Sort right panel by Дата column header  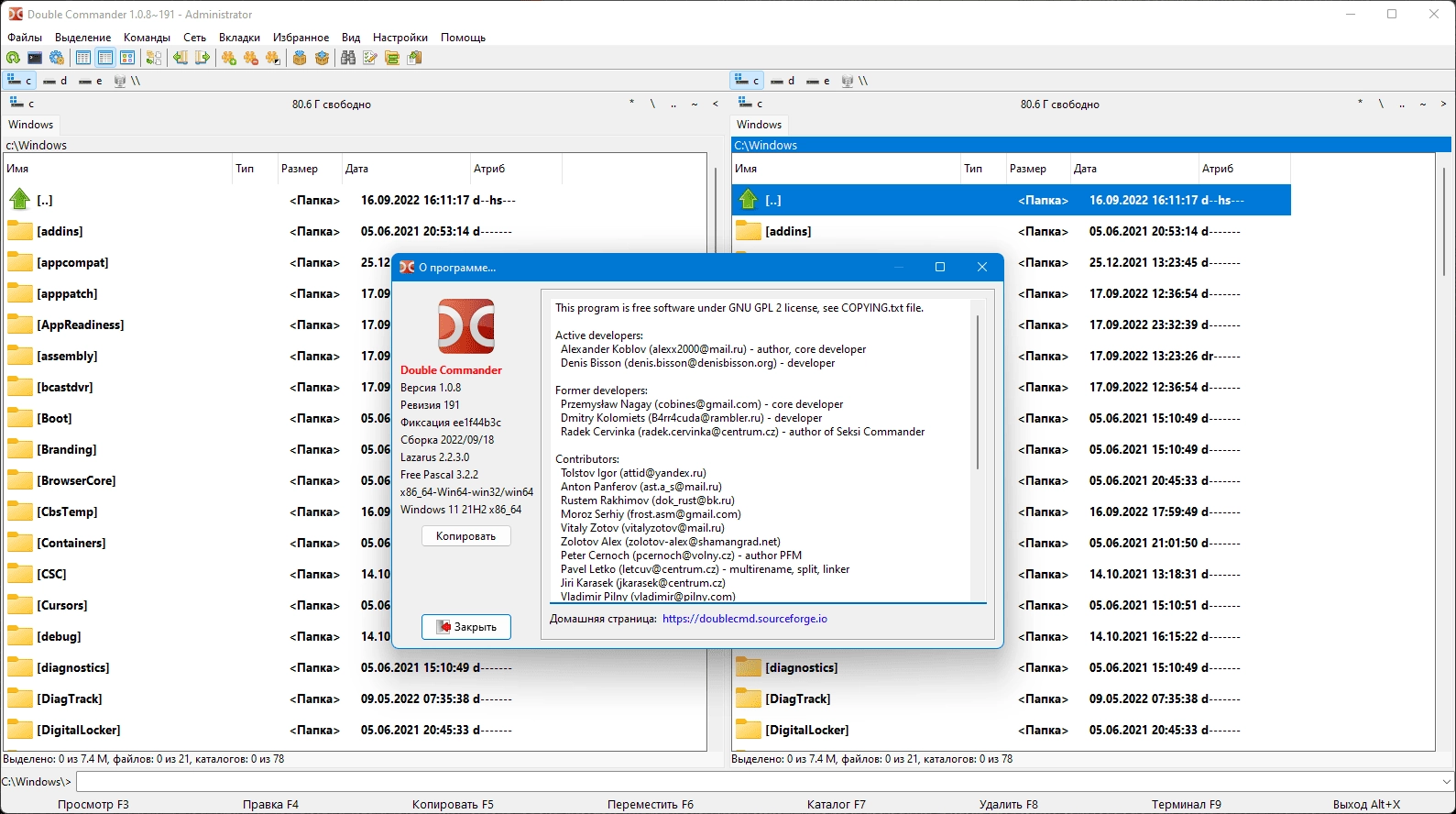[1133, 169]
